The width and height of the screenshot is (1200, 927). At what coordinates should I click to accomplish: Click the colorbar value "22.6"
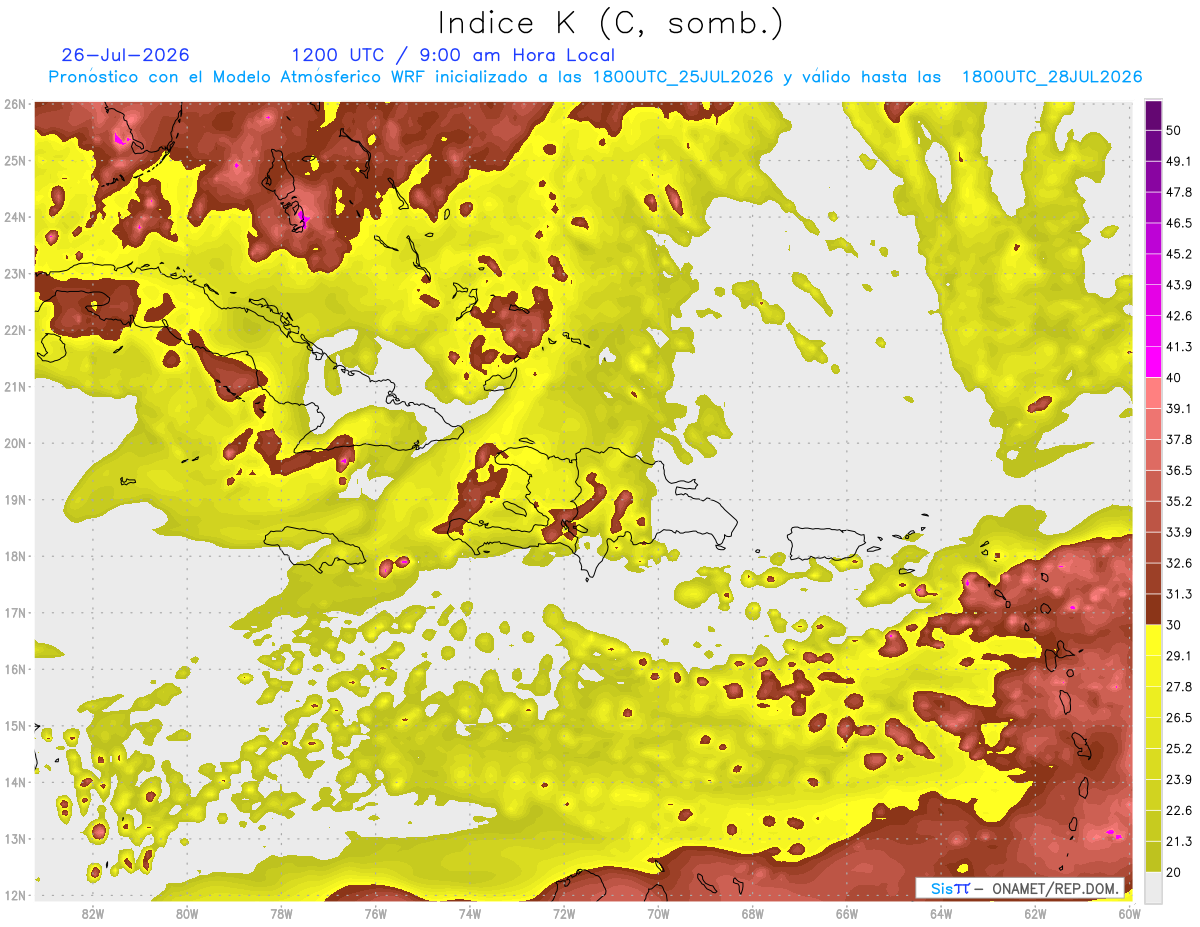point(1180,810)
